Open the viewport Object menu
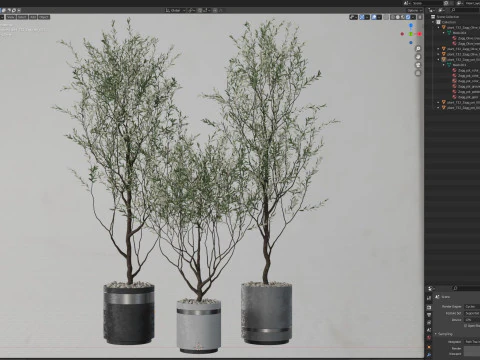The width and height of the screenshot is (480, 360). point(44,17)
